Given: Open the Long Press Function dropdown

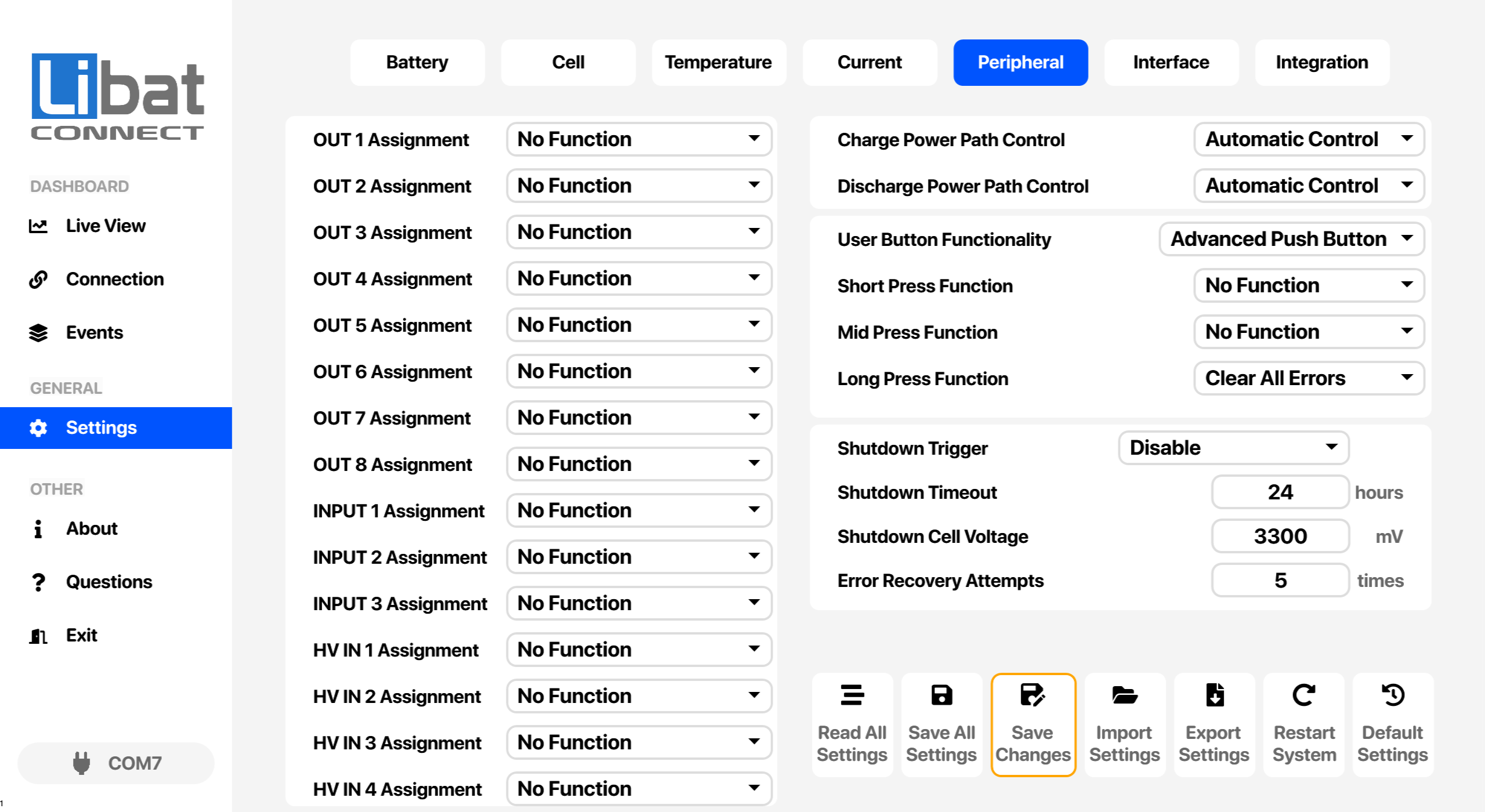Looking at the screenshot, I should click(1309, 378).
